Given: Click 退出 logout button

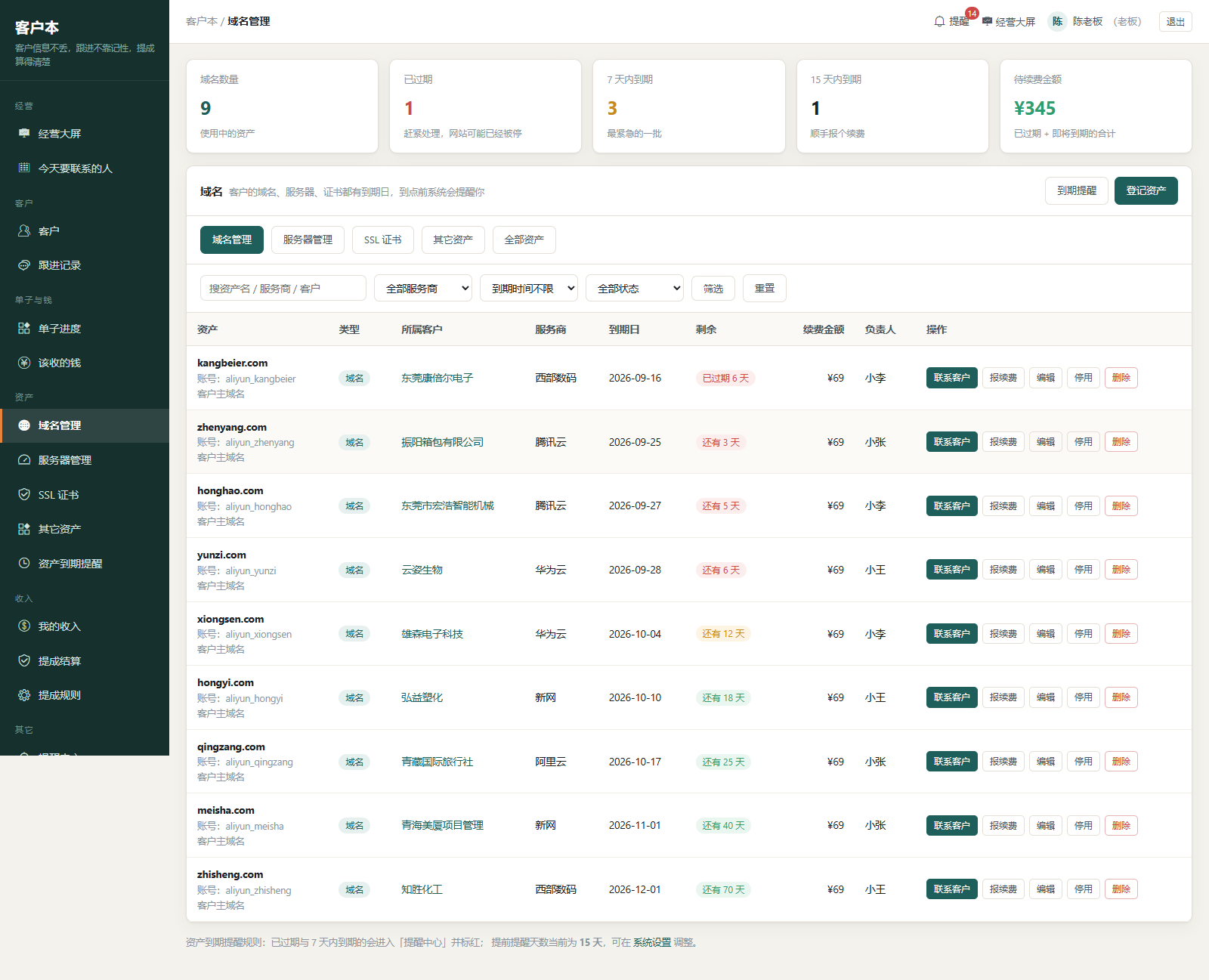Looking at the screenshot, I should pos(1175,22).
